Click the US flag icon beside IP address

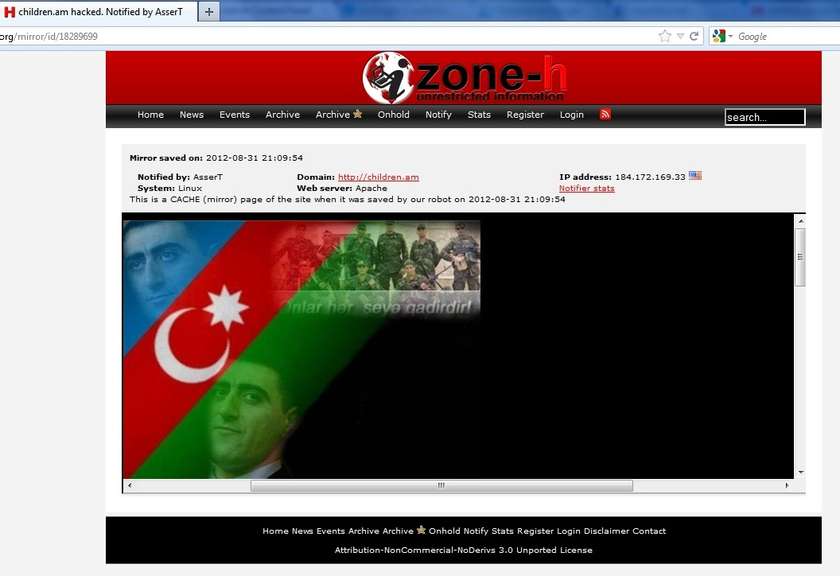pyautogui.click(x=695, y=176)
